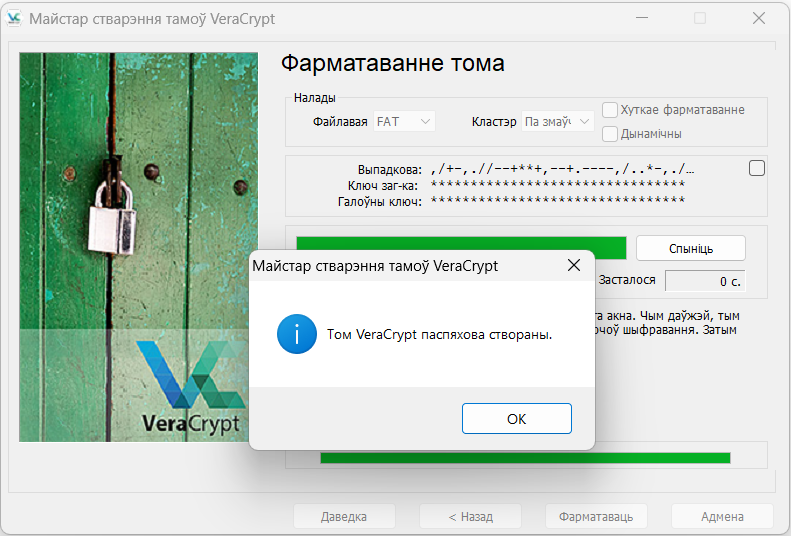Click the Даведка help button

[344, 516]
